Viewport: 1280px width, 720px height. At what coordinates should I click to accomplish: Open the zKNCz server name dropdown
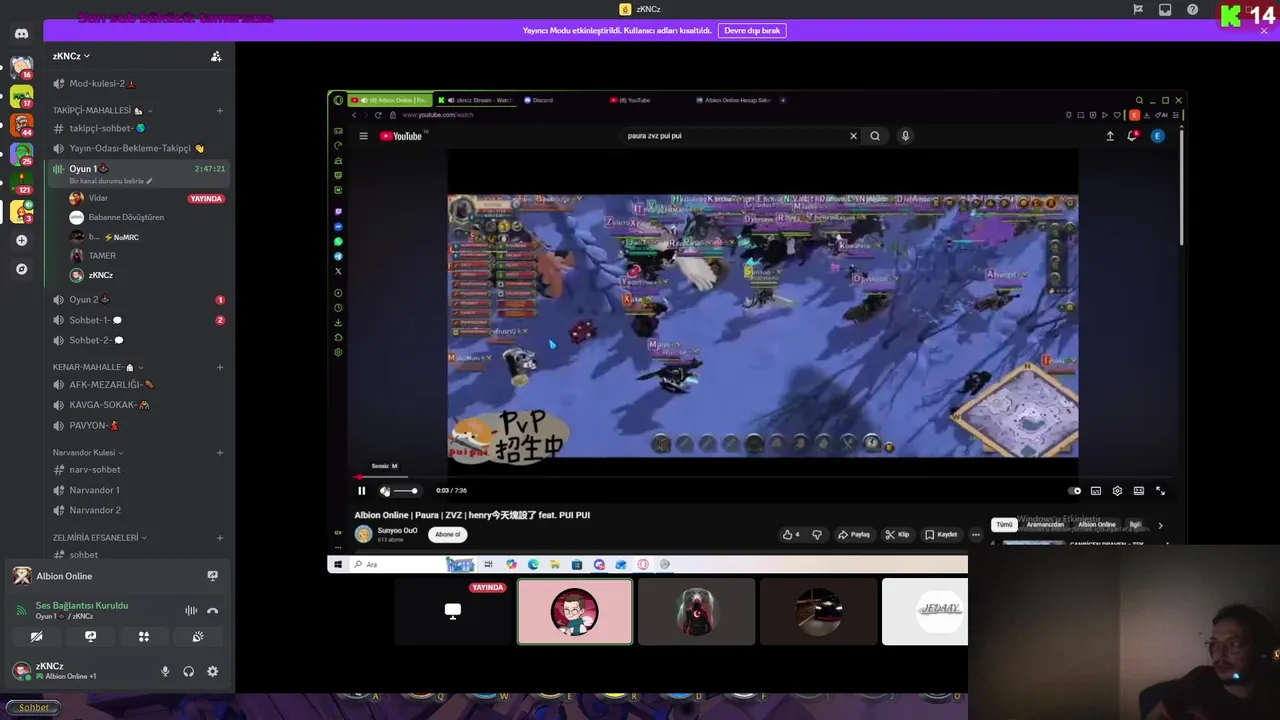coord(72,57)
